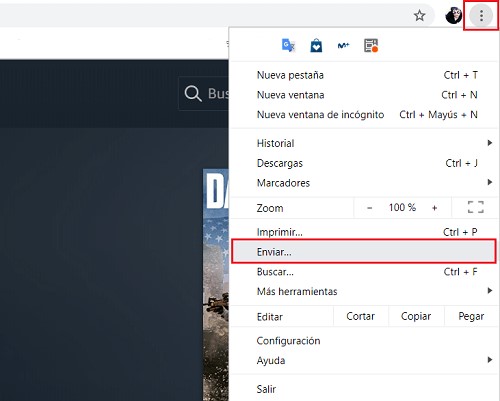Viewport: 500px width, 401px height.
Task: Click the Pegar button
Action: 471,316
